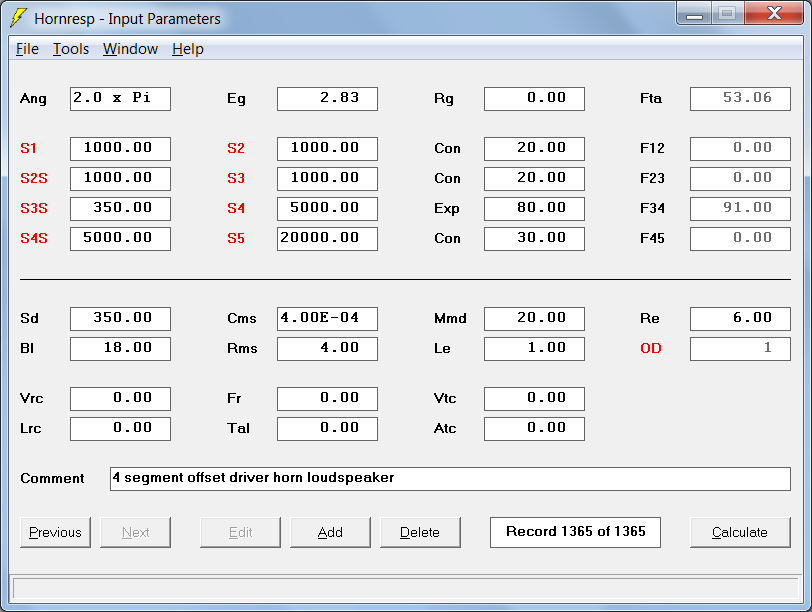
Task: Click the S4 field showing 5000.00
Action: point(327,209)
